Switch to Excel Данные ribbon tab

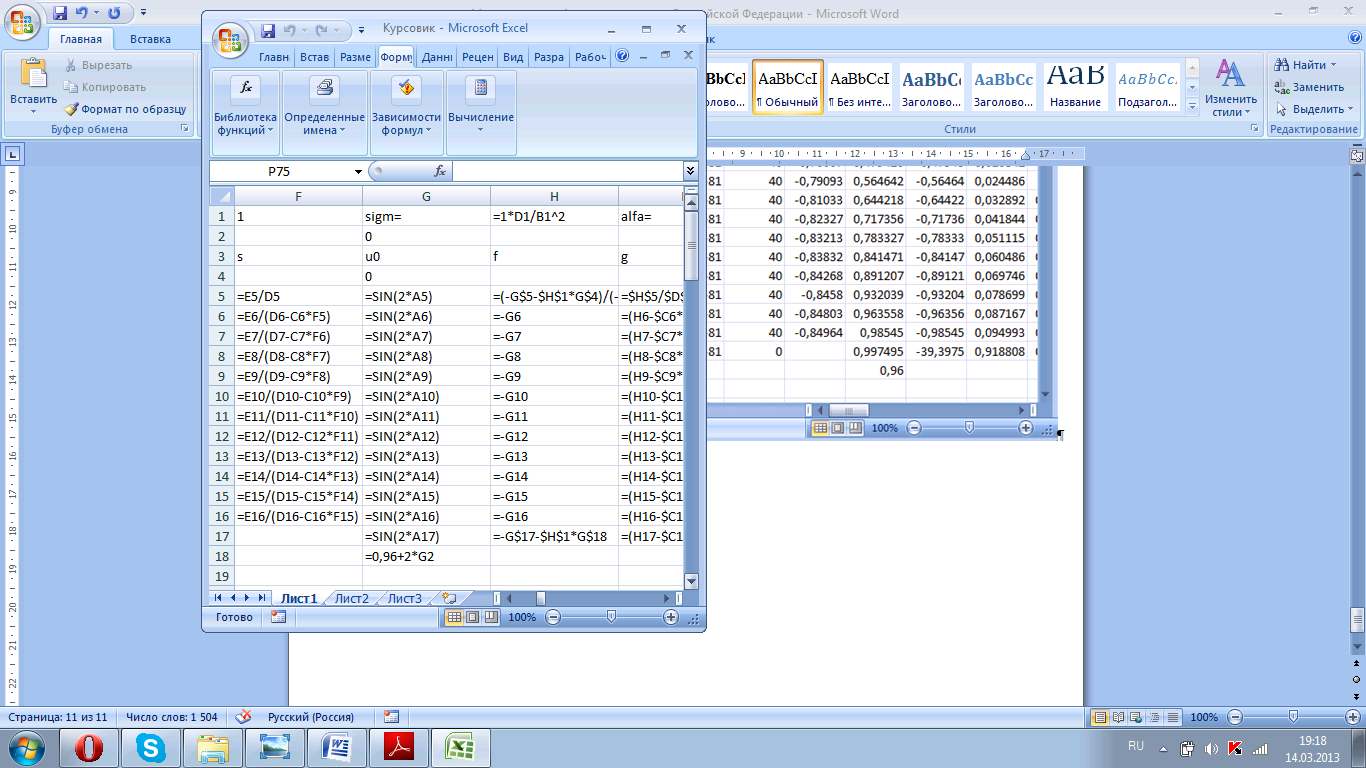437,57
